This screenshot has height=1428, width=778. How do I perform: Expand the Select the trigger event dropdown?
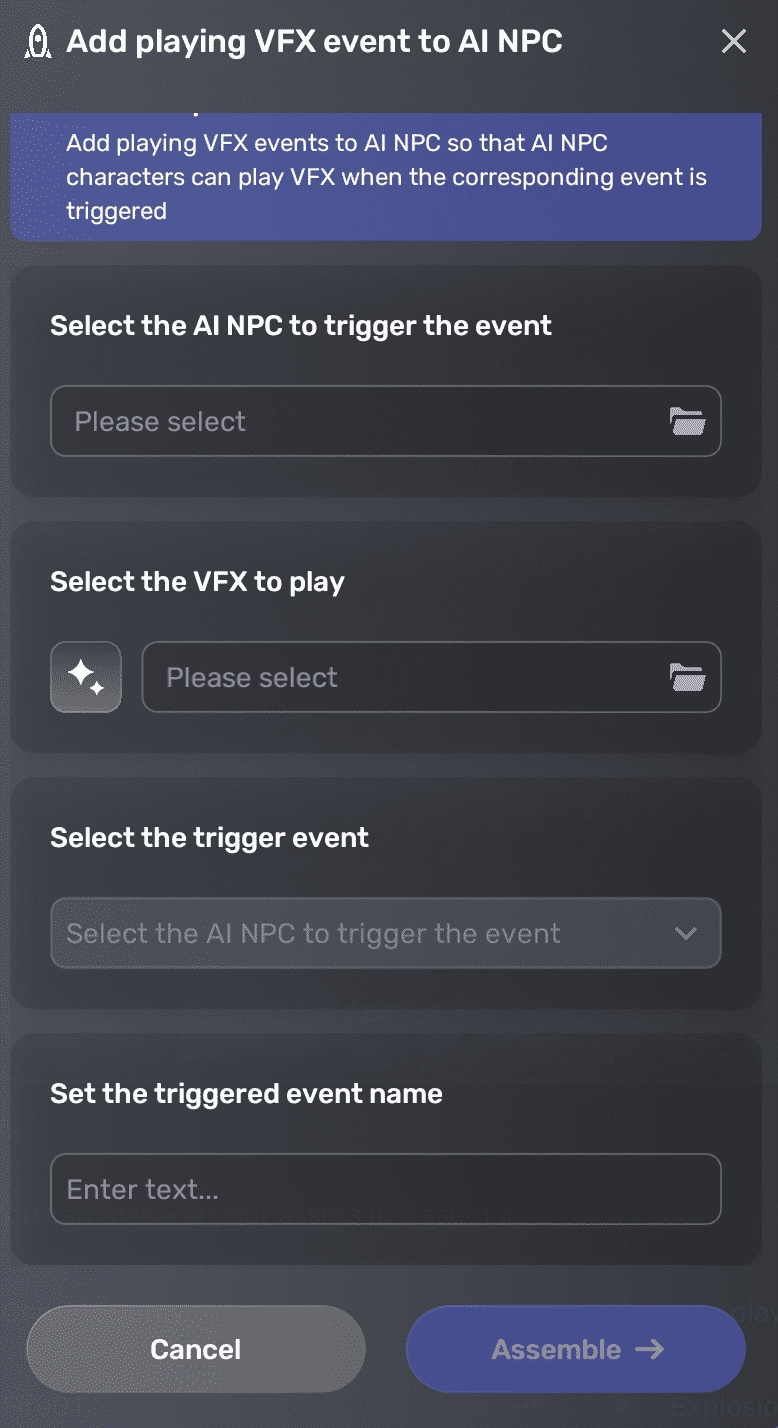[386, 933]
